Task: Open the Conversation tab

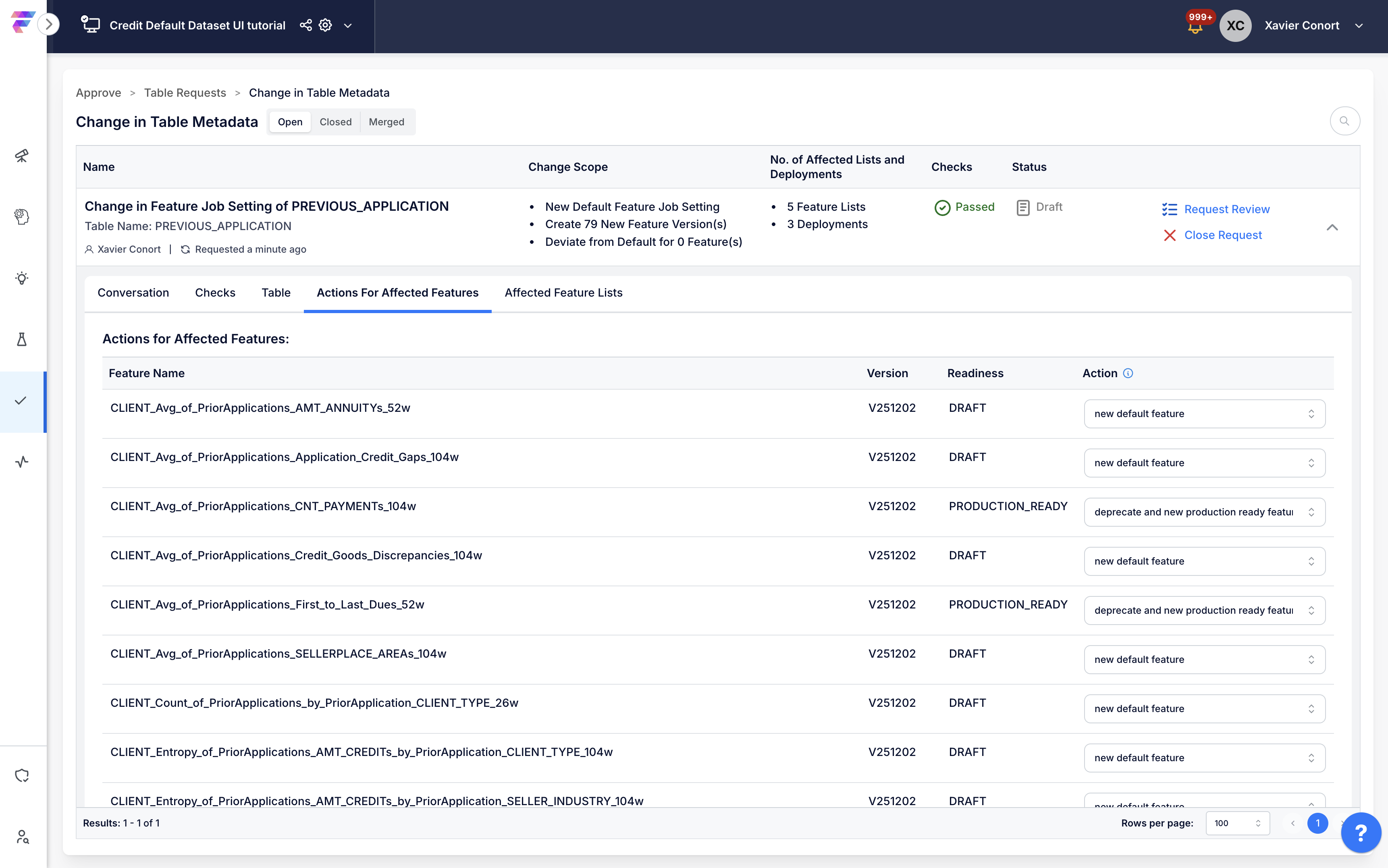Action: coord(133,293)
